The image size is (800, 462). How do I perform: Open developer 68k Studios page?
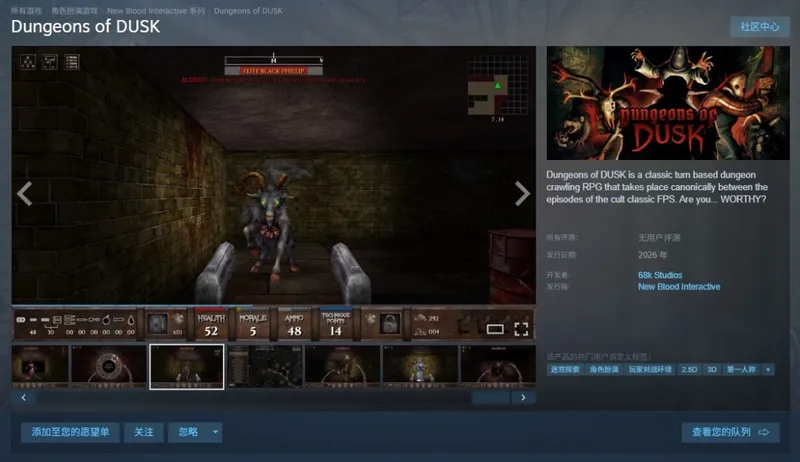point(660,275)
